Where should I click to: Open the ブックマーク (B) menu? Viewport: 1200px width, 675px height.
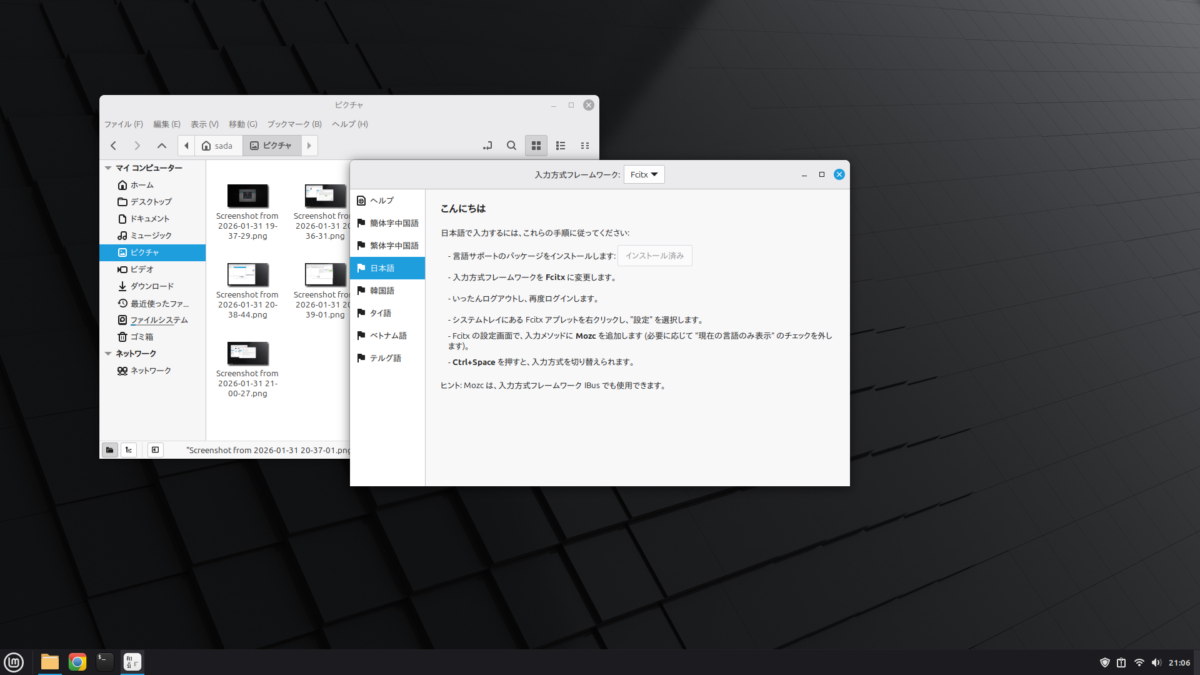coord(294,124)
